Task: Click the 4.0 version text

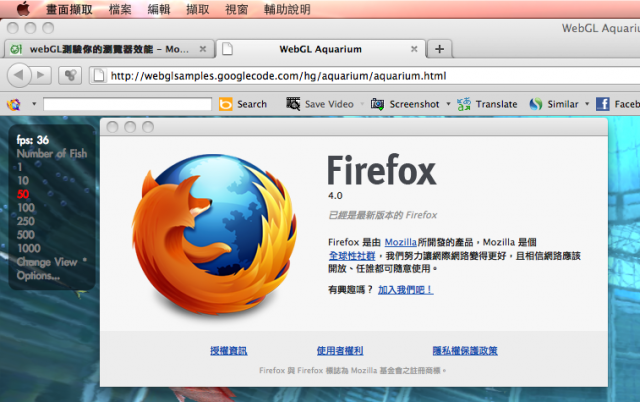Action: 335,196
